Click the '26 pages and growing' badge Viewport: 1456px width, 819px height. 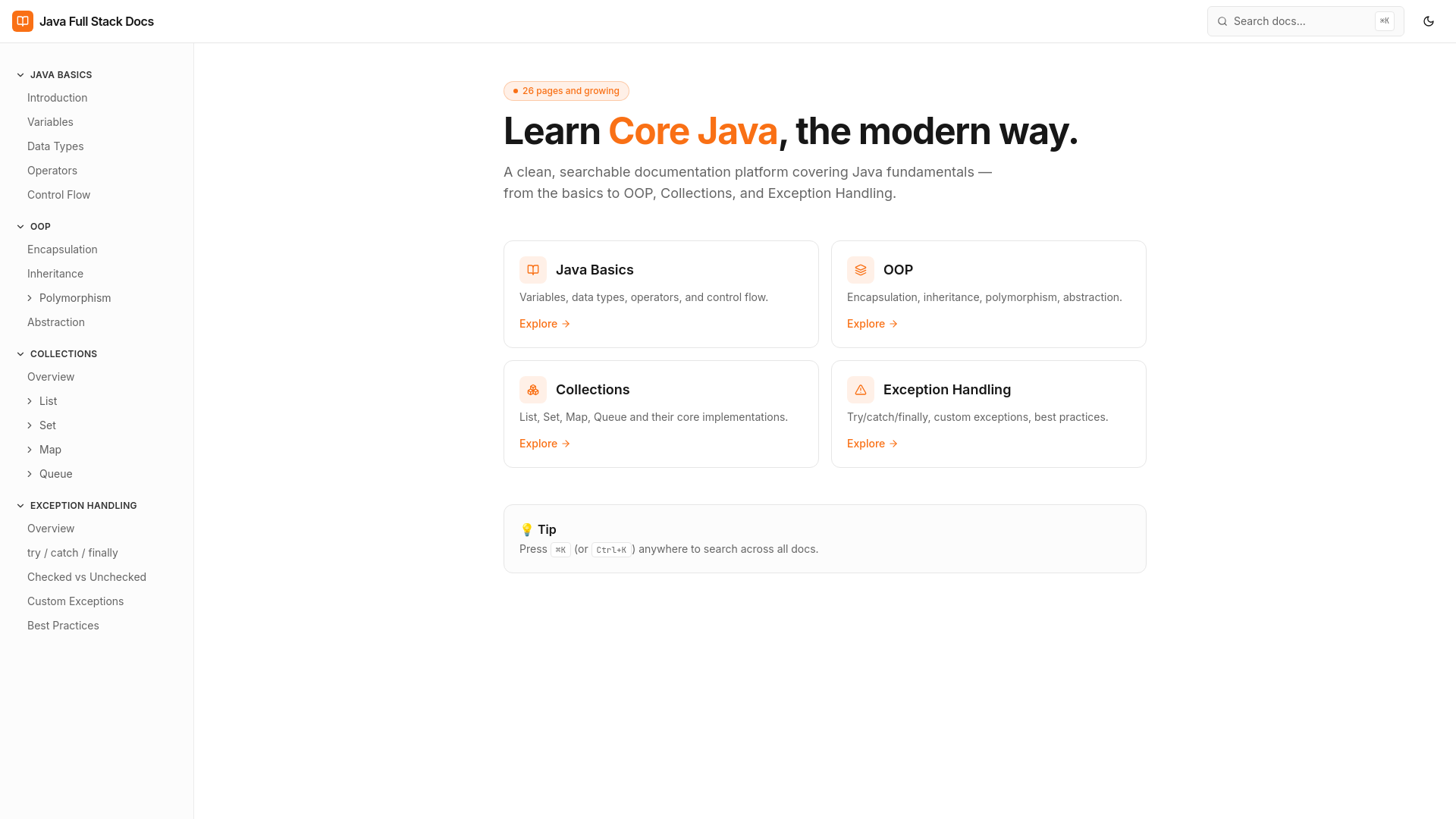[x=566, y=91]
